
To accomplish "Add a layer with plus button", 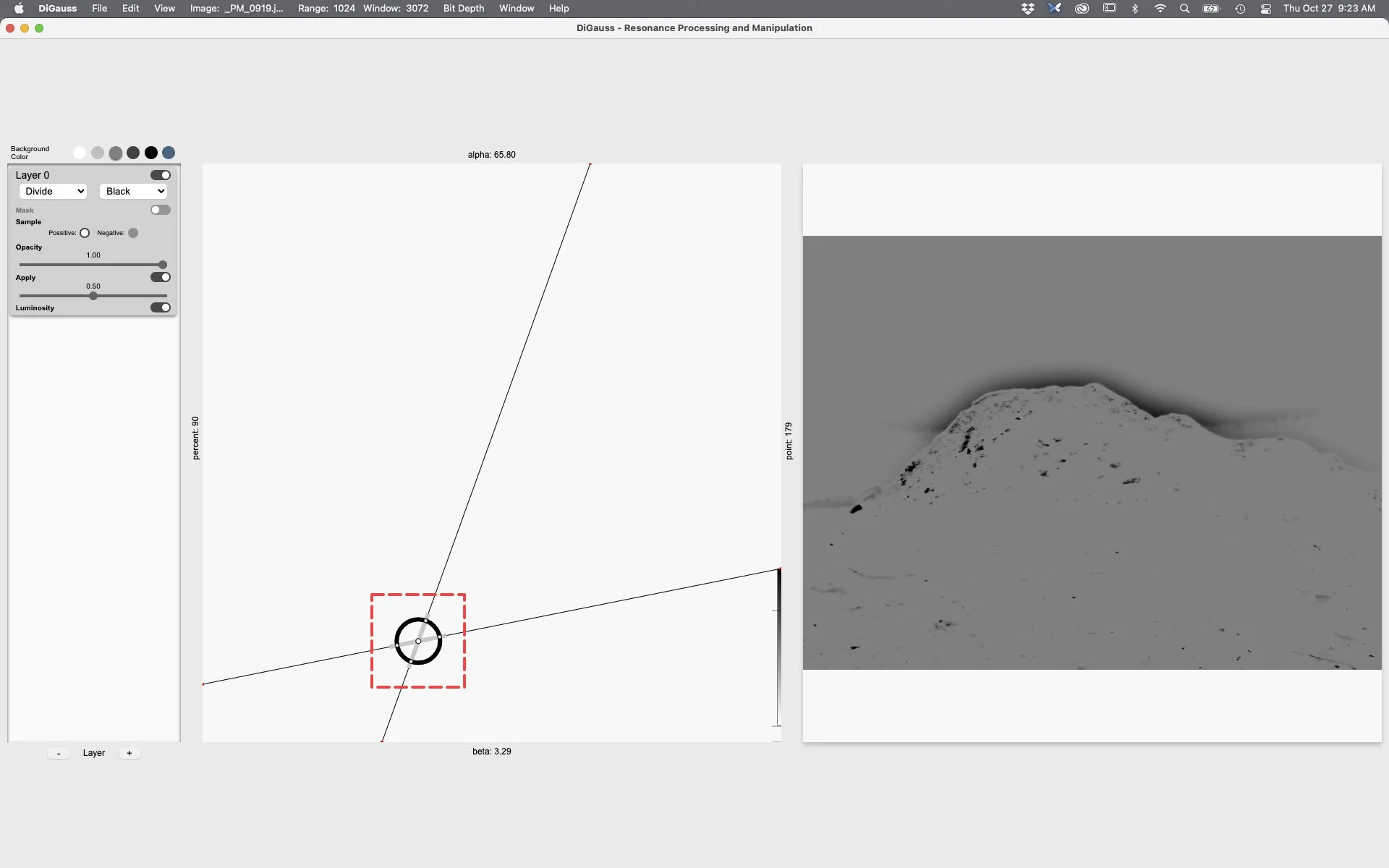I will (129, 753).
